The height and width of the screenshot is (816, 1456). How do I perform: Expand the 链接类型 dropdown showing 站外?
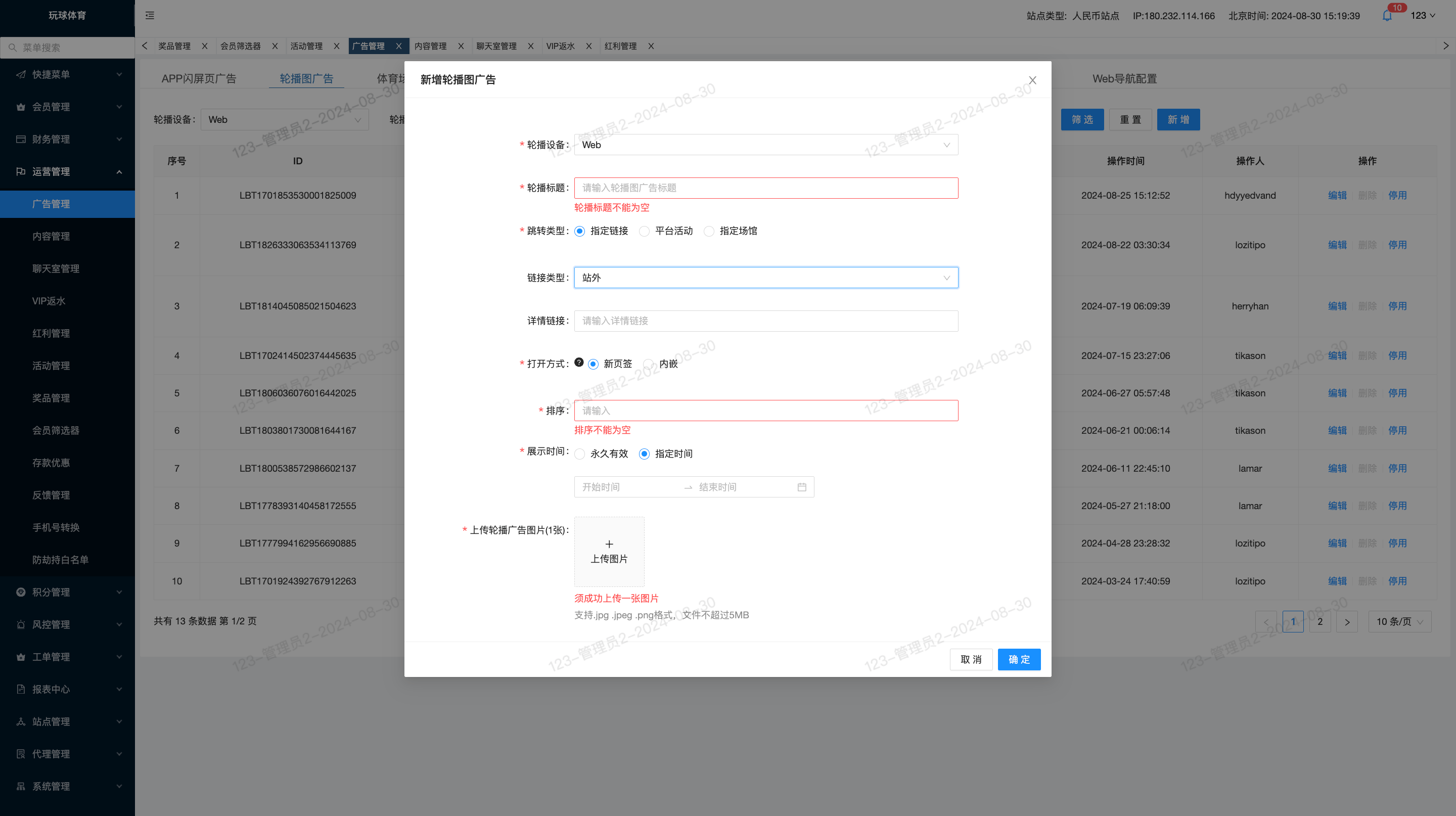[766, 278]
